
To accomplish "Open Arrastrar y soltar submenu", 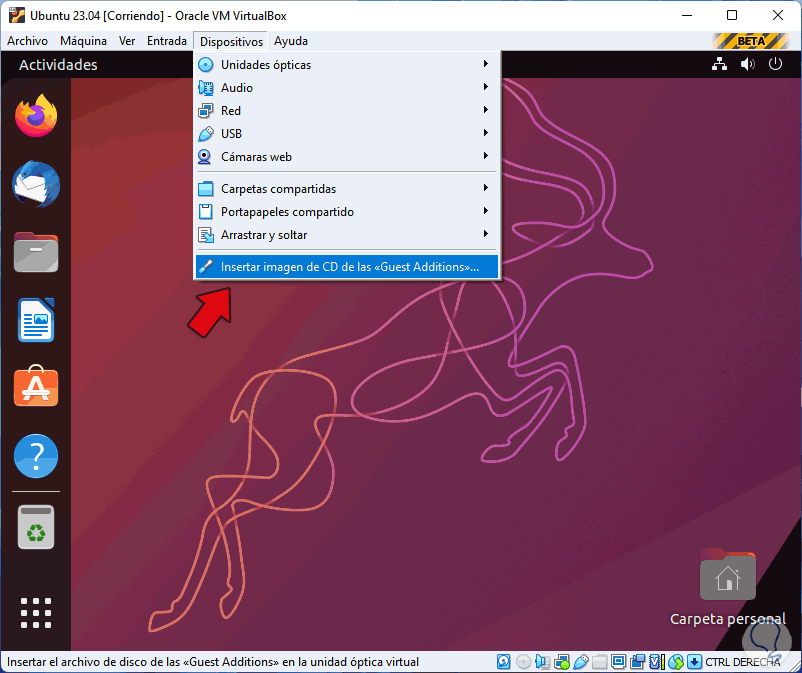I will [x=346, y=235].
